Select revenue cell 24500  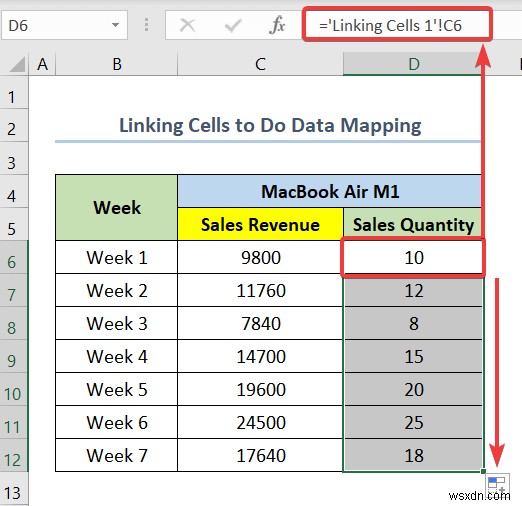[260, 422]
